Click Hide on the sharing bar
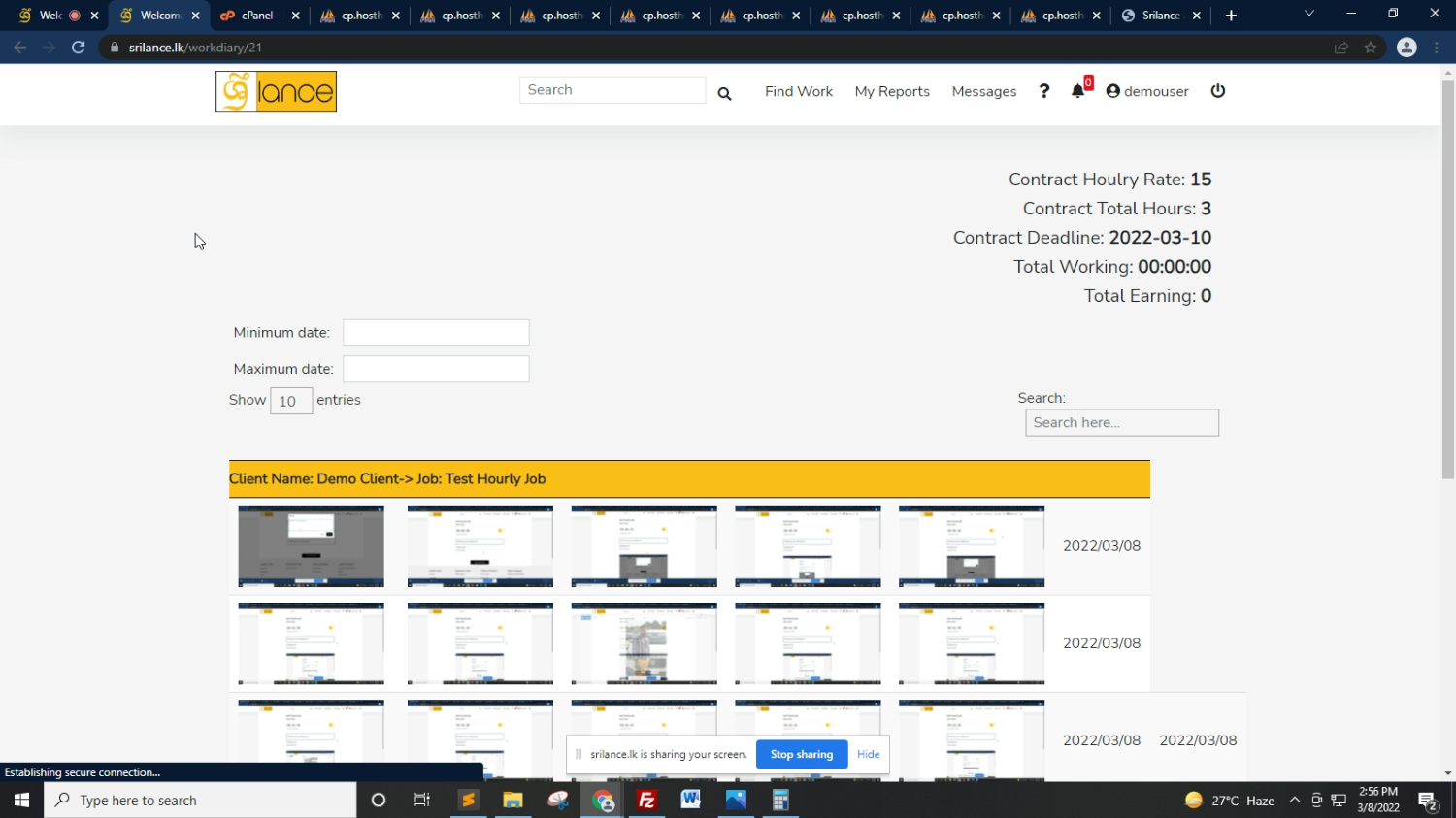The width and height of the screenshot is (1456, 818). pyautogui.click(x=868, y=754)
